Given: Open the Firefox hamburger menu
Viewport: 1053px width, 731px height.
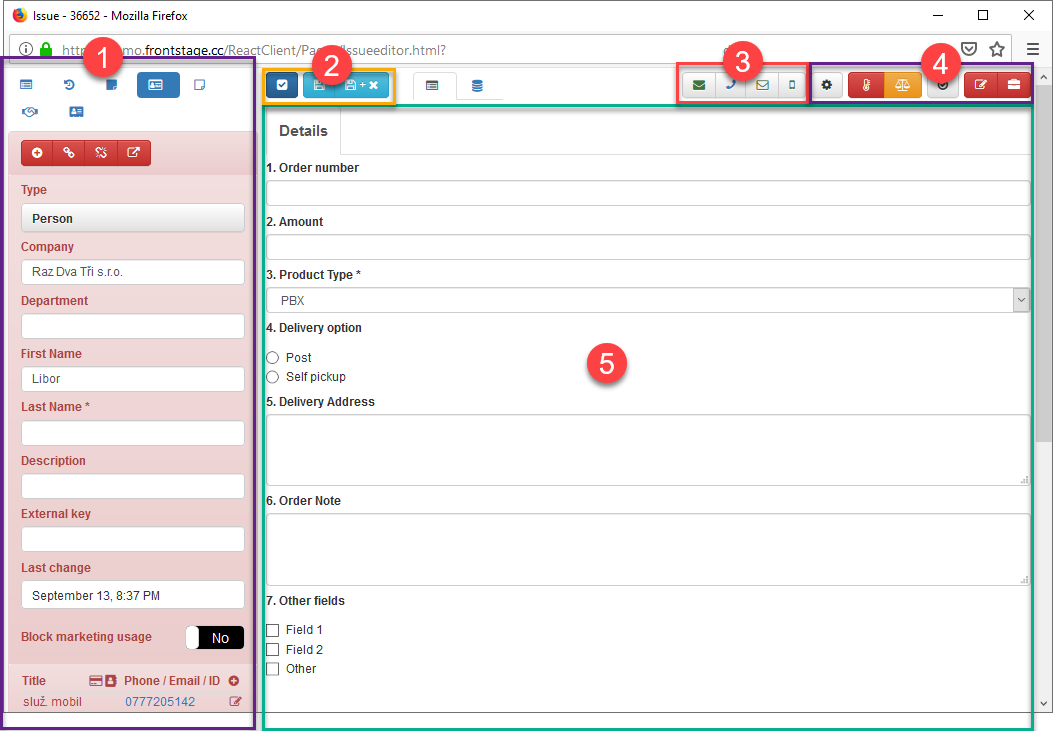Looking at the screenshot, I should point(1033,49).
